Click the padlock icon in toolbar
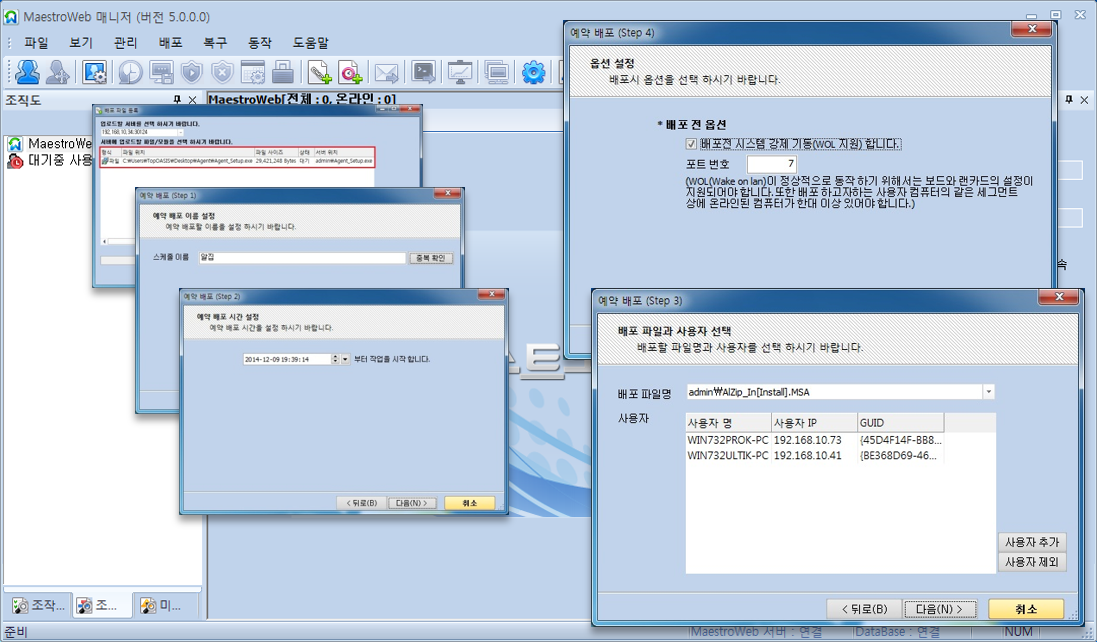The height and width of the screenshot is (642, 1097). point(283,72)
